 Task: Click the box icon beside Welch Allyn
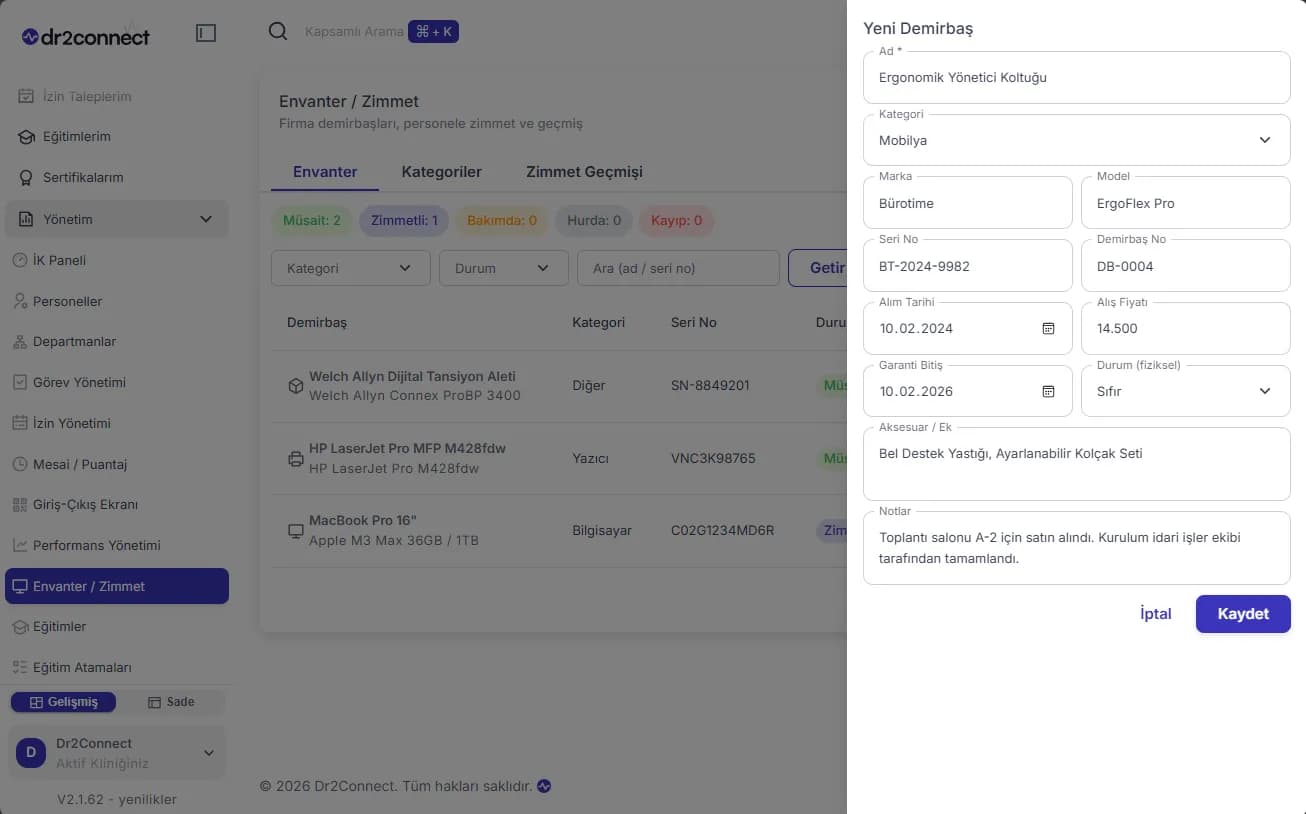[295, 385]
